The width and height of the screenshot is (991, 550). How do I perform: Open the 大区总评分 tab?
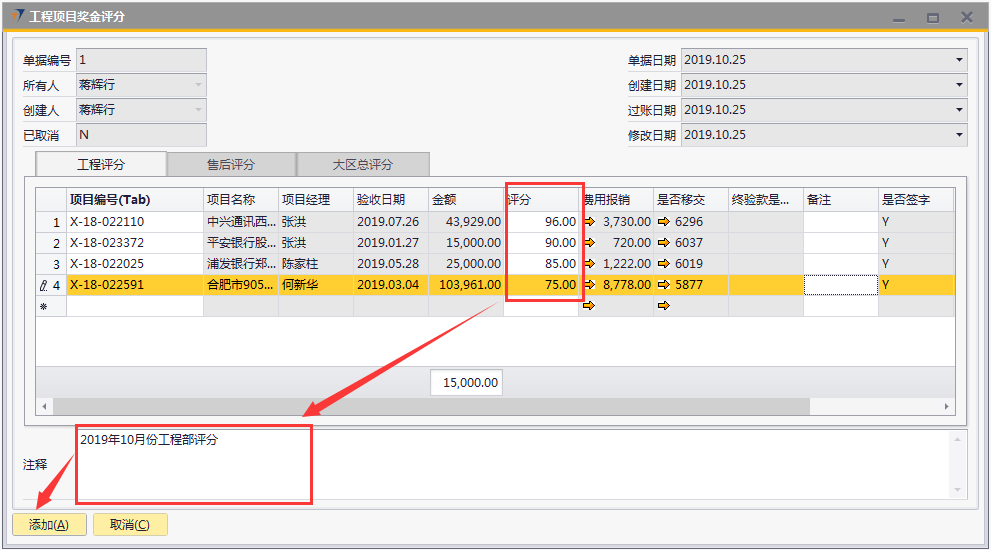(x=363, y=164)
